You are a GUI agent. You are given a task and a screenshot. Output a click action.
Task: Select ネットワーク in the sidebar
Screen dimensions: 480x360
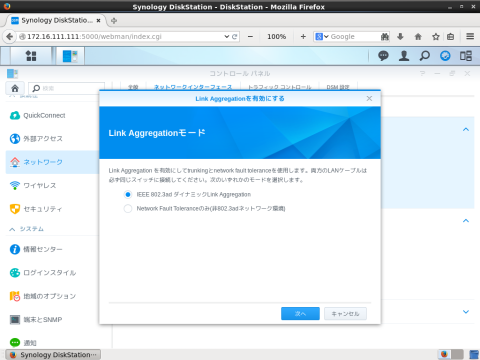click(52, 162)
